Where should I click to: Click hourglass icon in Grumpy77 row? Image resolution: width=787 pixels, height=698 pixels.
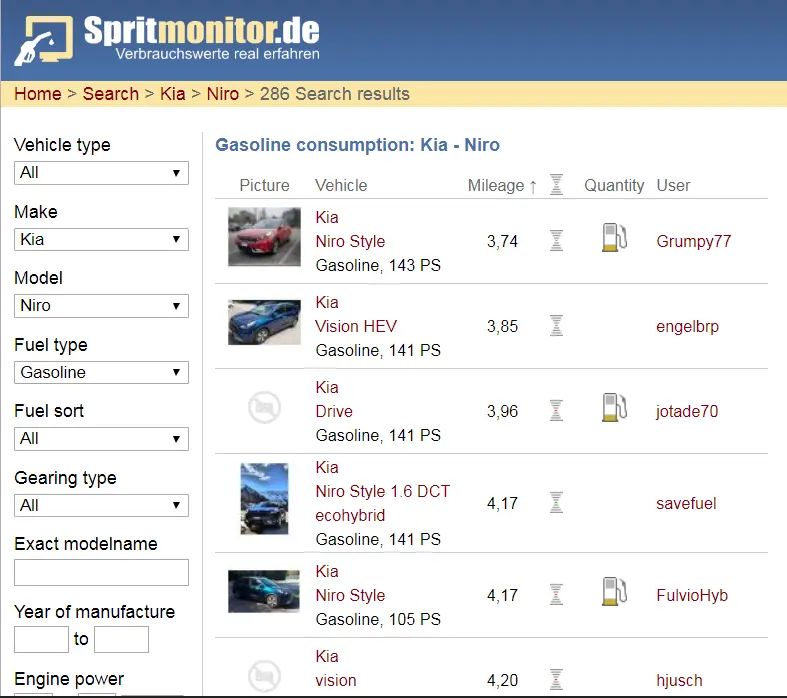[556, 240]
